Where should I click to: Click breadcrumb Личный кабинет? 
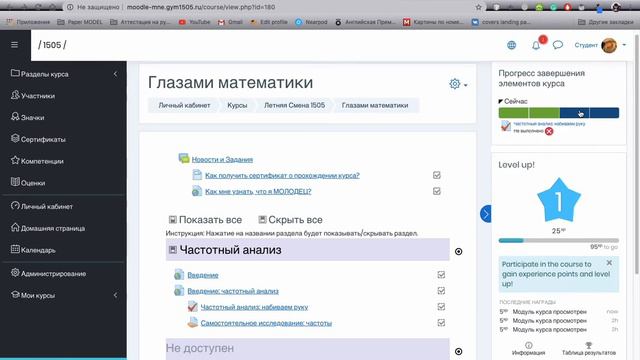(184, 105)
